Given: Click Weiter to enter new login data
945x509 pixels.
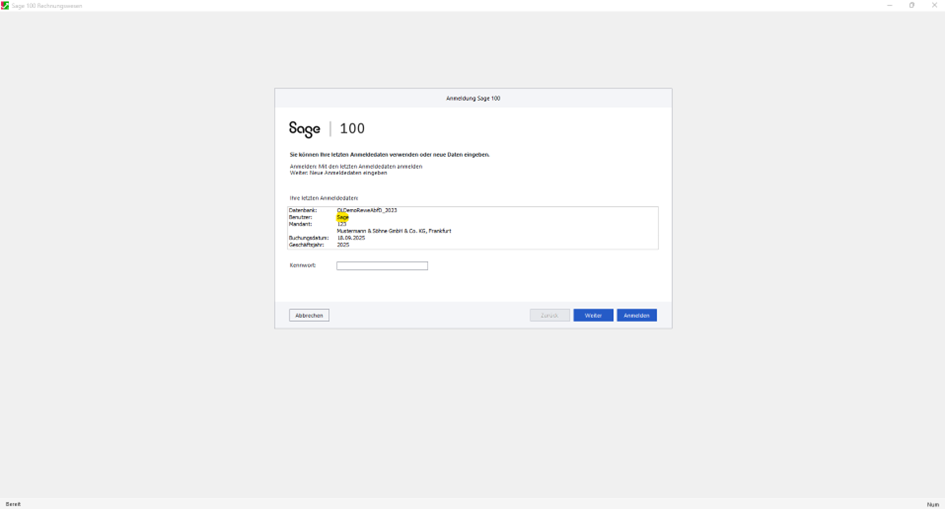Looking at the screenshot, I should tap(593, 315).
